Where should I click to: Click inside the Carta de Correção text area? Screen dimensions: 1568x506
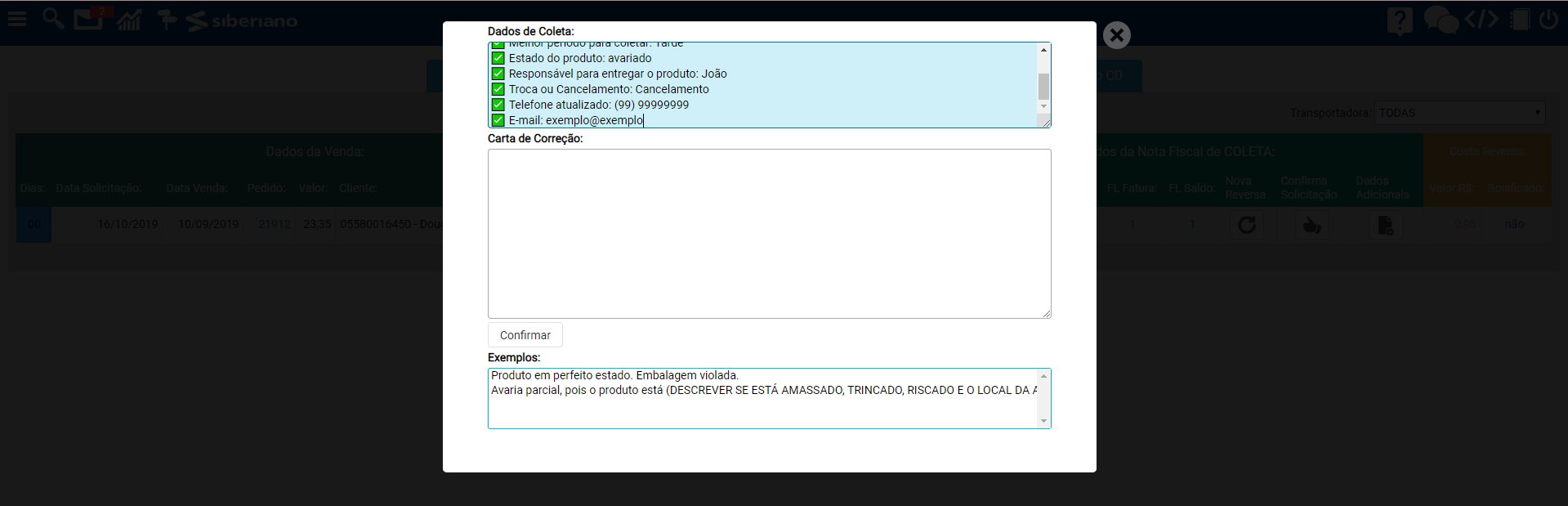point(769,234)
